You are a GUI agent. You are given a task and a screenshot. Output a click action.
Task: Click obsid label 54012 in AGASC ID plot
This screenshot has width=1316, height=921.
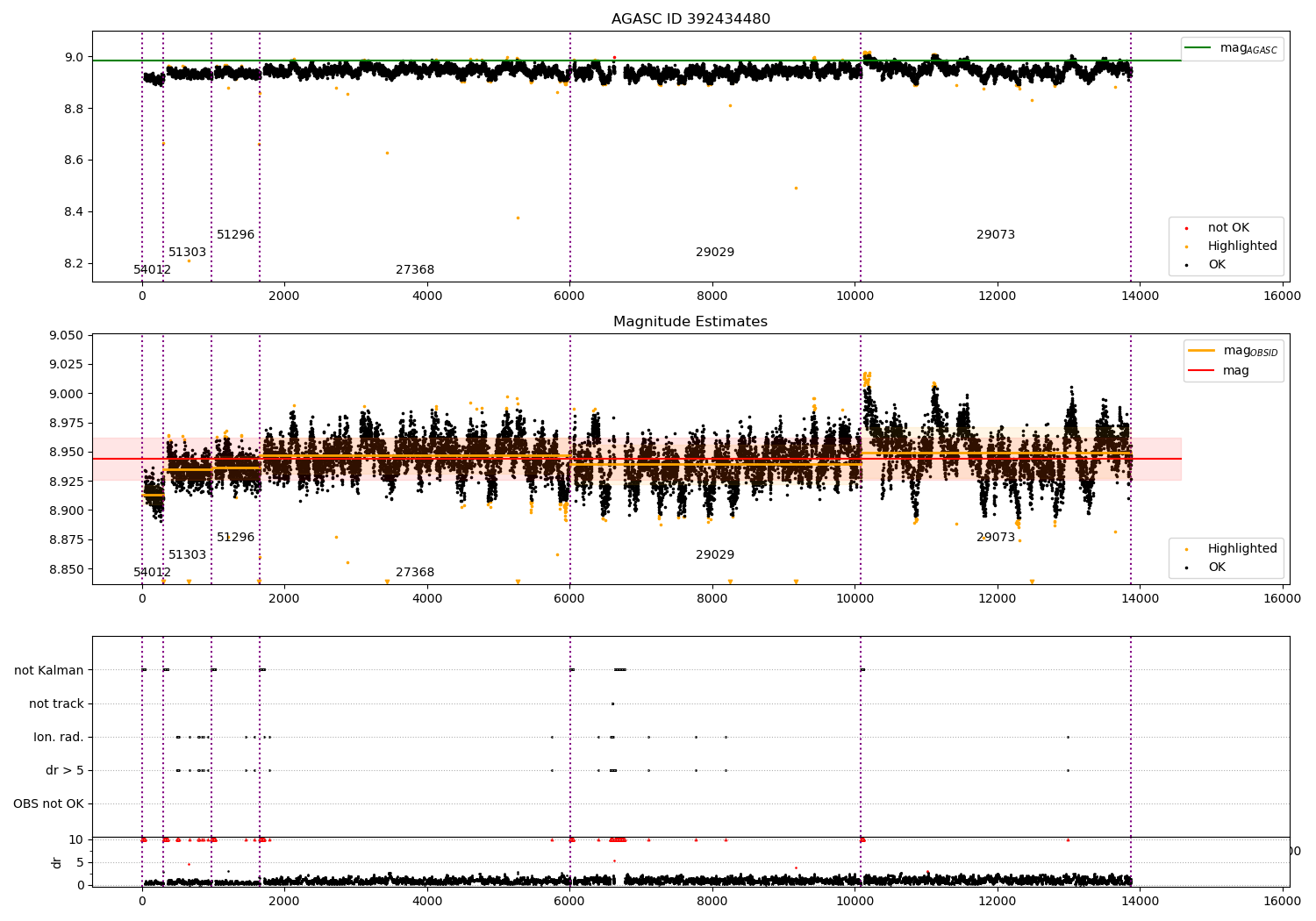point(153,270)
